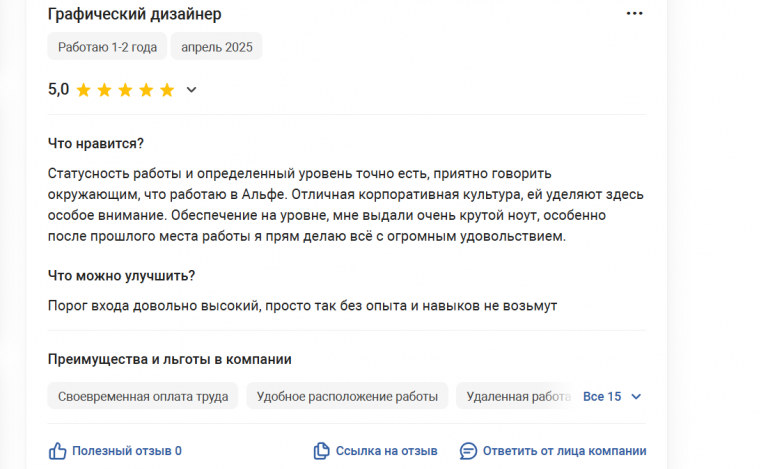Click the 5,0 rating value
Screen dimensions: 768x469
pyautogui.click(x=58, y=90)
